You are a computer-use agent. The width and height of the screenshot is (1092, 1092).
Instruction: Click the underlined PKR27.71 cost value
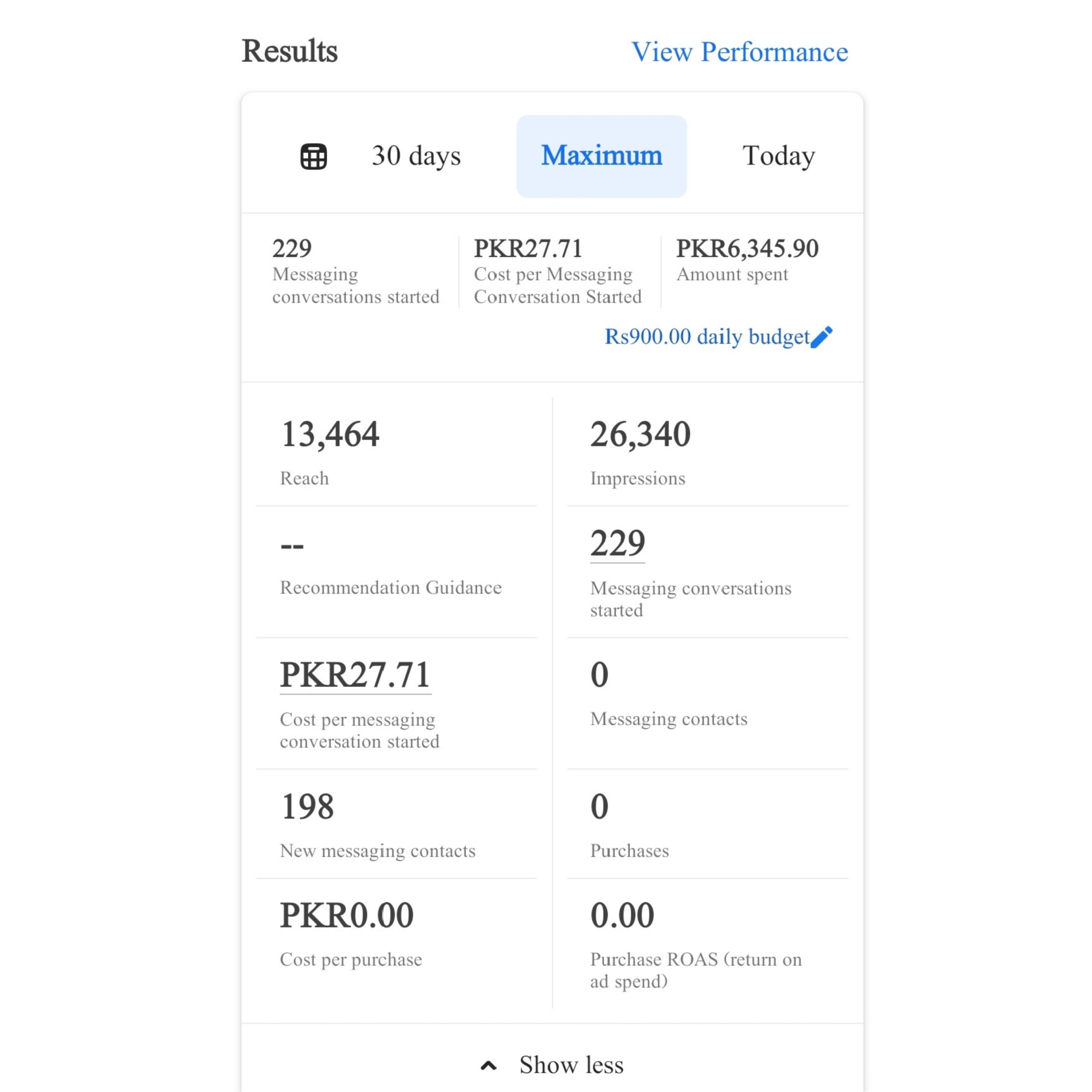point(355,675)
